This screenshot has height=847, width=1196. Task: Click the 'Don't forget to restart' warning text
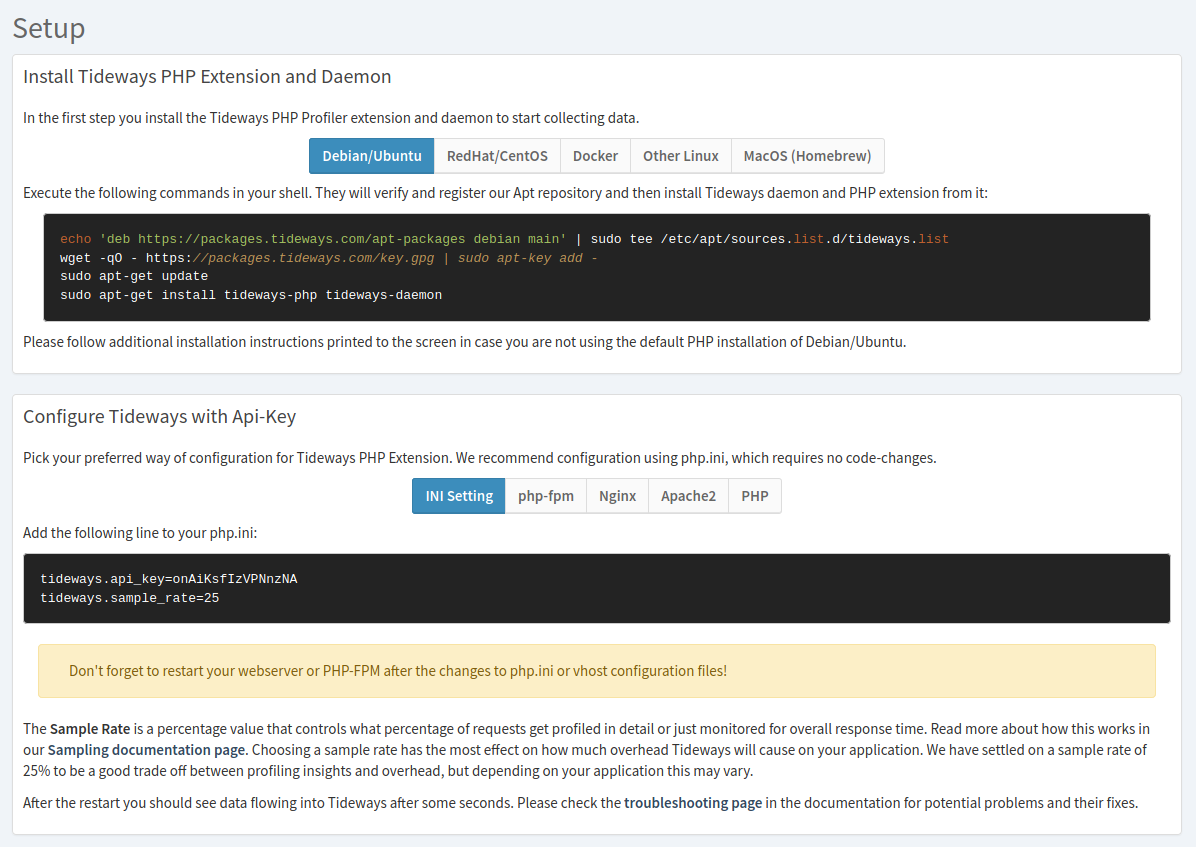coord(398,671)
